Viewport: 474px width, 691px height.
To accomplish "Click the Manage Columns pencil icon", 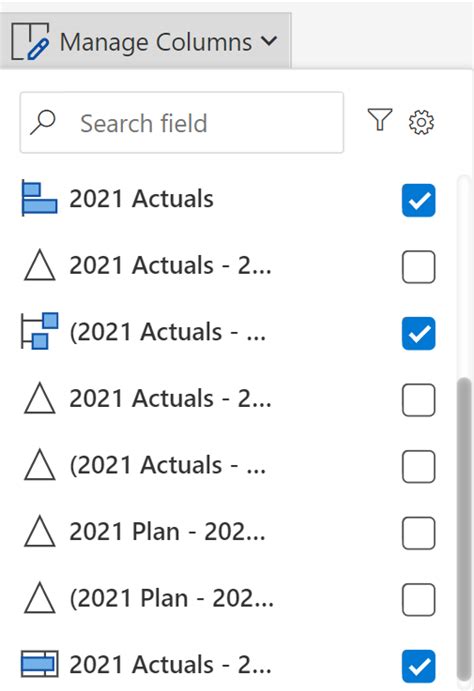I will click(30, 41).
